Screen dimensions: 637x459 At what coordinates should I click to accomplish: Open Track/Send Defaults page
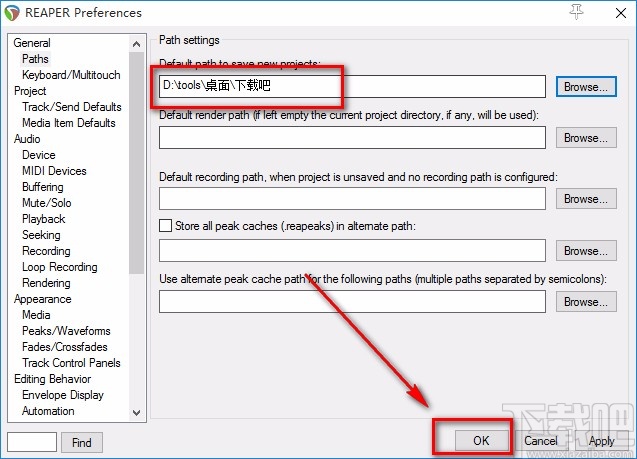(x=72, y=107)
